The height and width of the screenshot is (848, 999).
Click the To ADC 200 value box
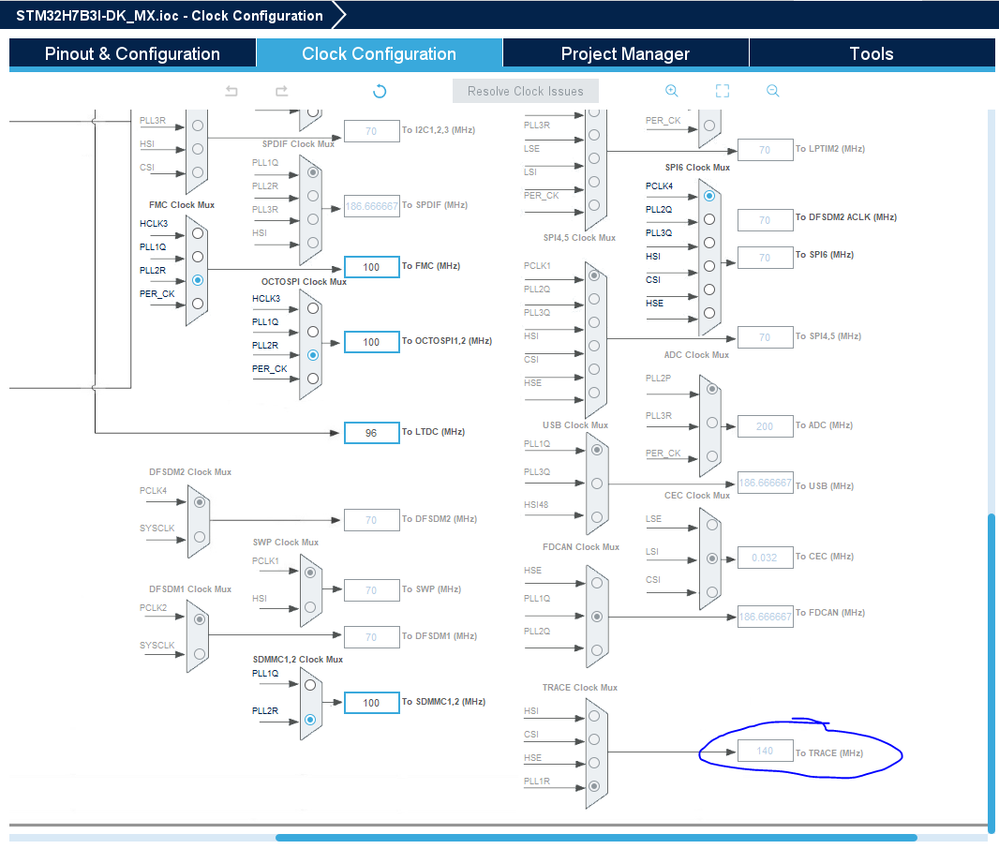coord(765,426)
